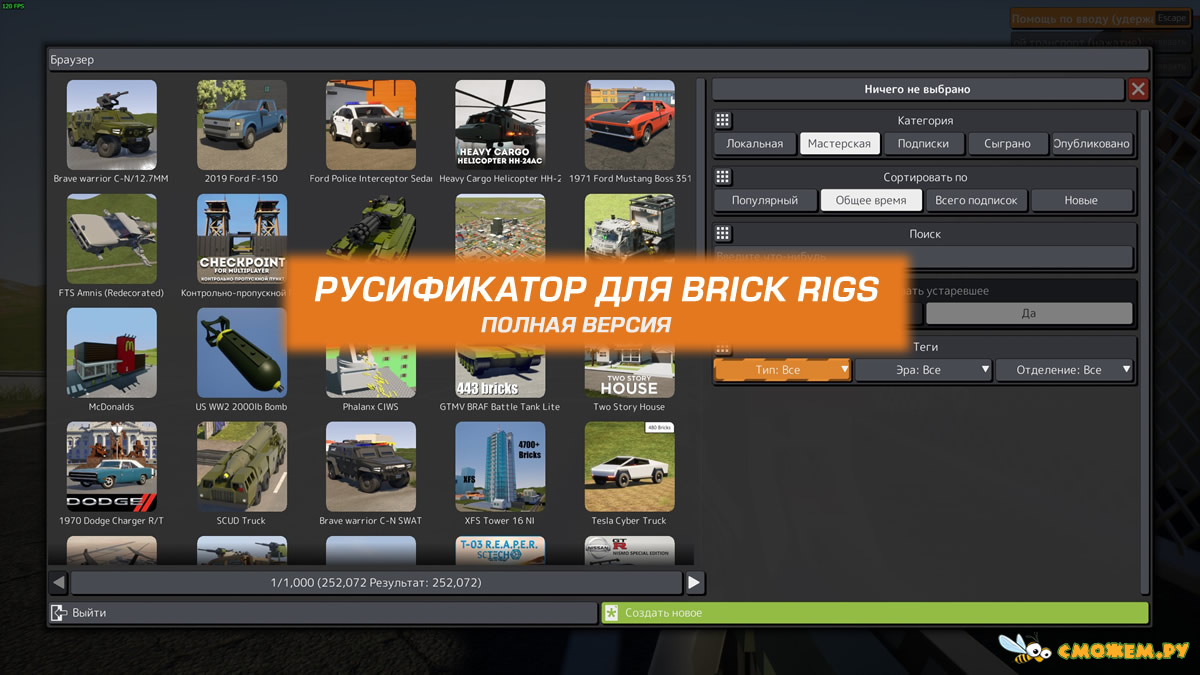This screenshot has width=1200, height=675.
Task: Click the page counter 1/1,000 text
Action: [376, 582]
